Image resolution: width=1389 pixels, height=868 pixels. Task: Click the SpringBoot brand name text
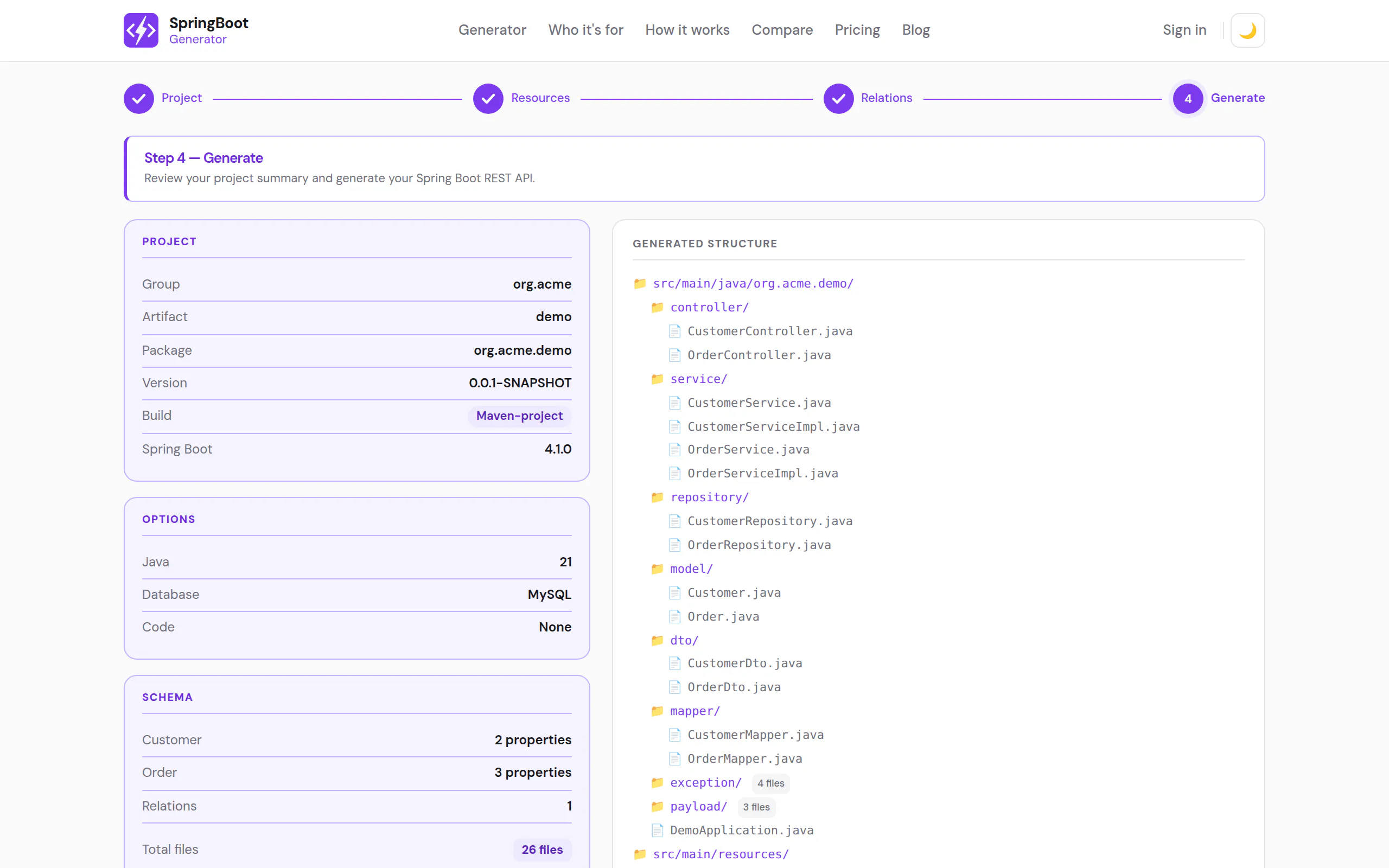[208, 23]
